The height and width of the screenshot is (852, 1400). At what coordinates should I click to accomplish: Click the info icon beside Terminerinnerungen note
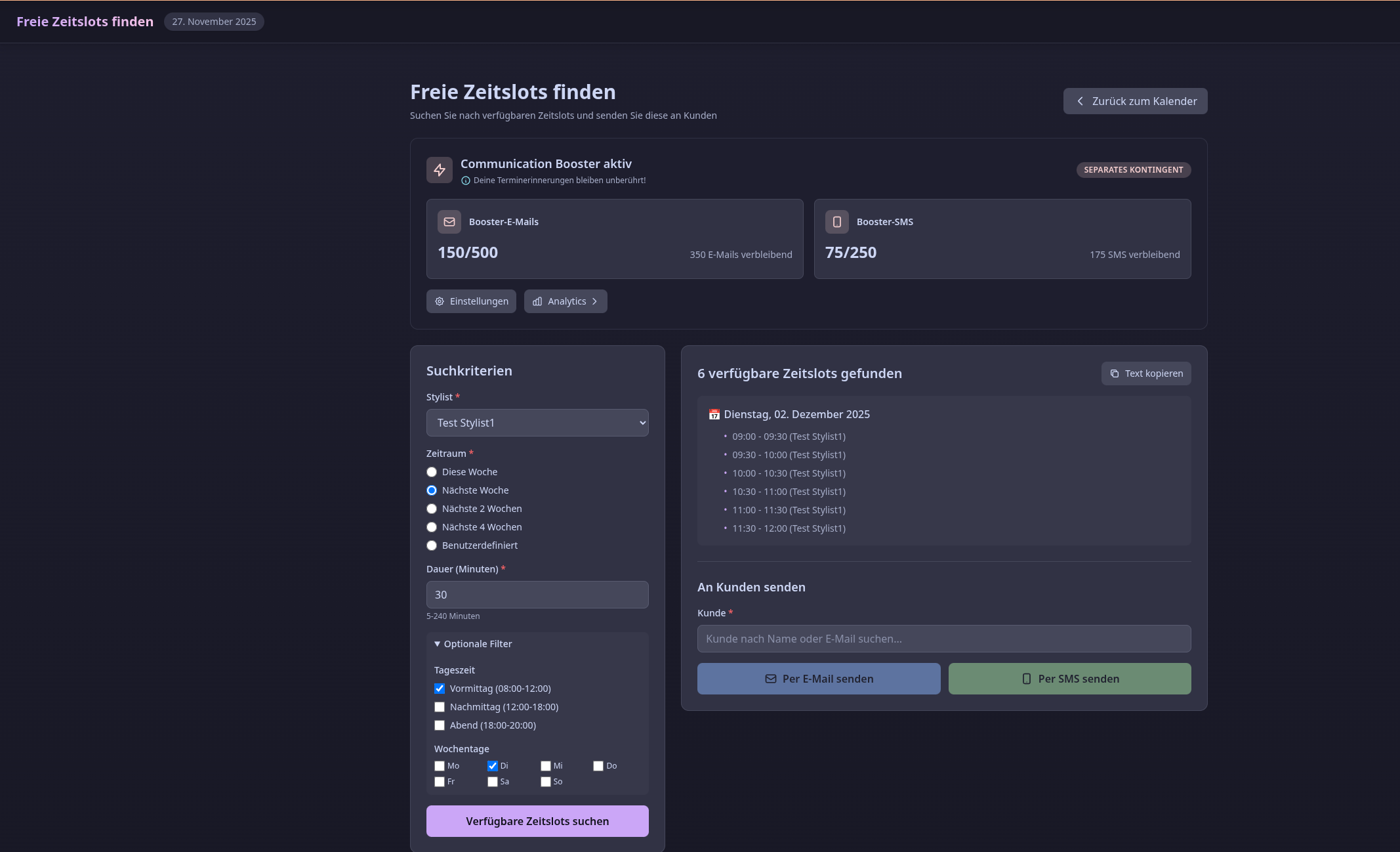[466, 181]
